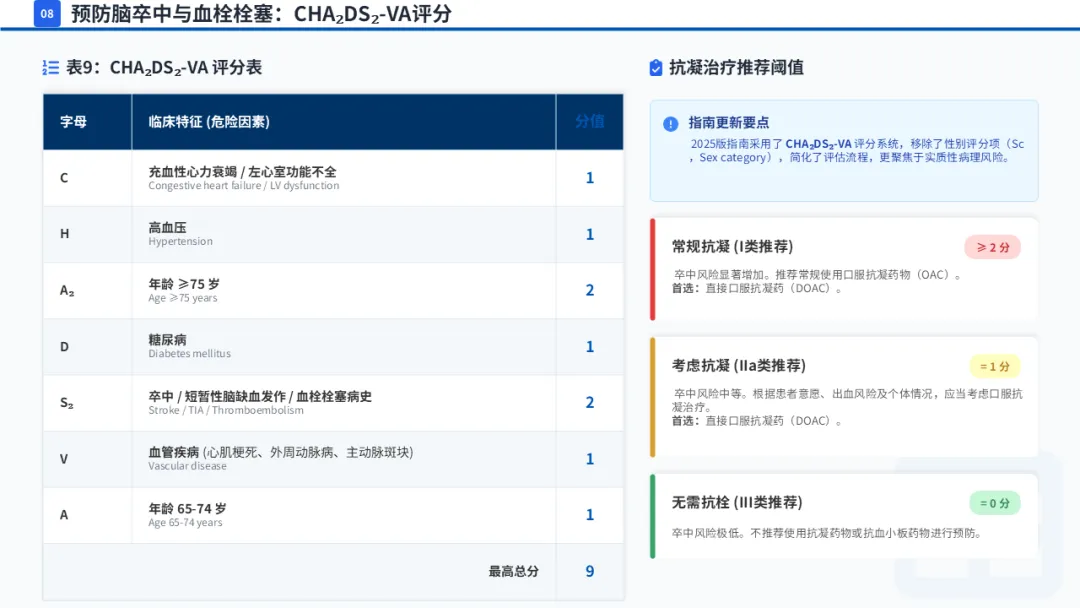Click the clipboard icon beside 抗凝治疗推荐阈值
Screen dimensions: 1080x608
(656, 67)
